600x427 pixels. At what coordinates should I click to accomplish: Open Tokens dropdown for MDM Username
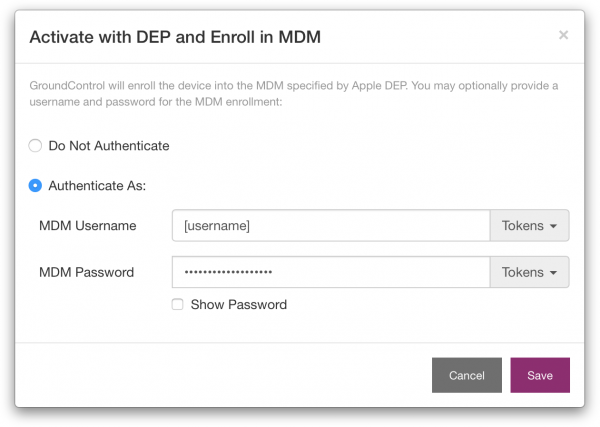pos(530,225)
